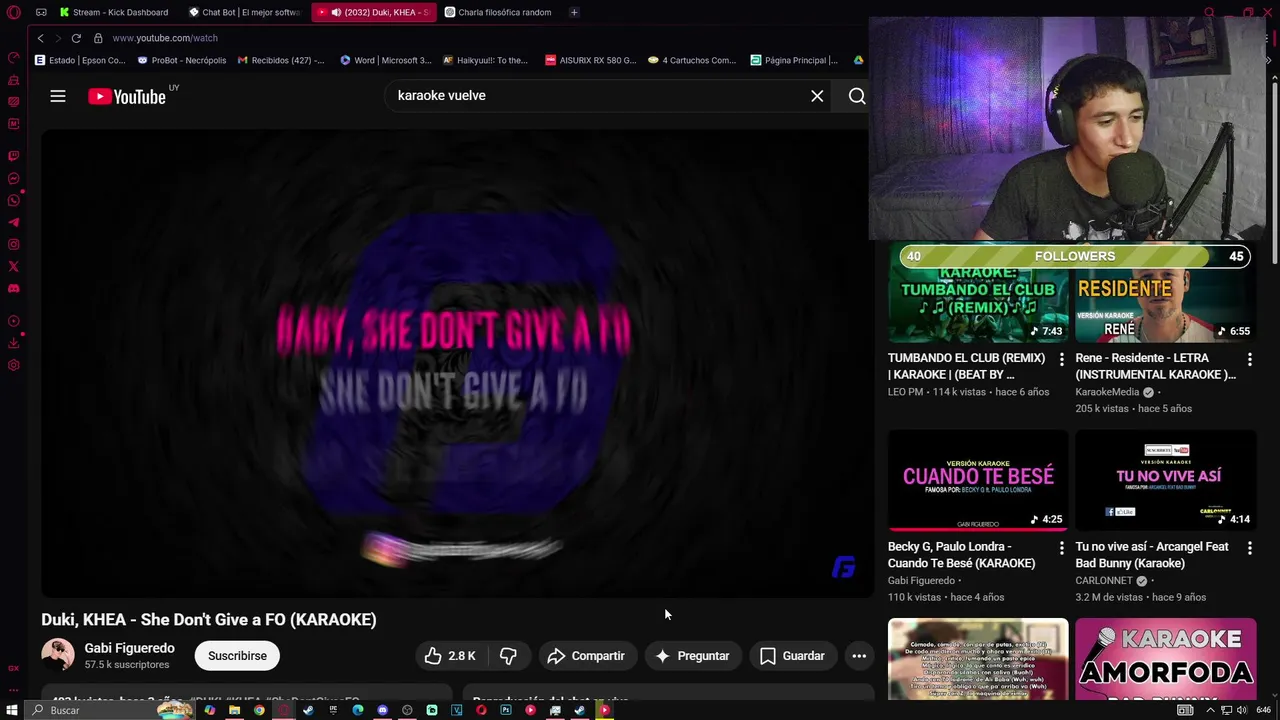Viewport: 1280px width, 720px height.
Task: Like the video with 2.8 K likes
Action: point(449,656)
